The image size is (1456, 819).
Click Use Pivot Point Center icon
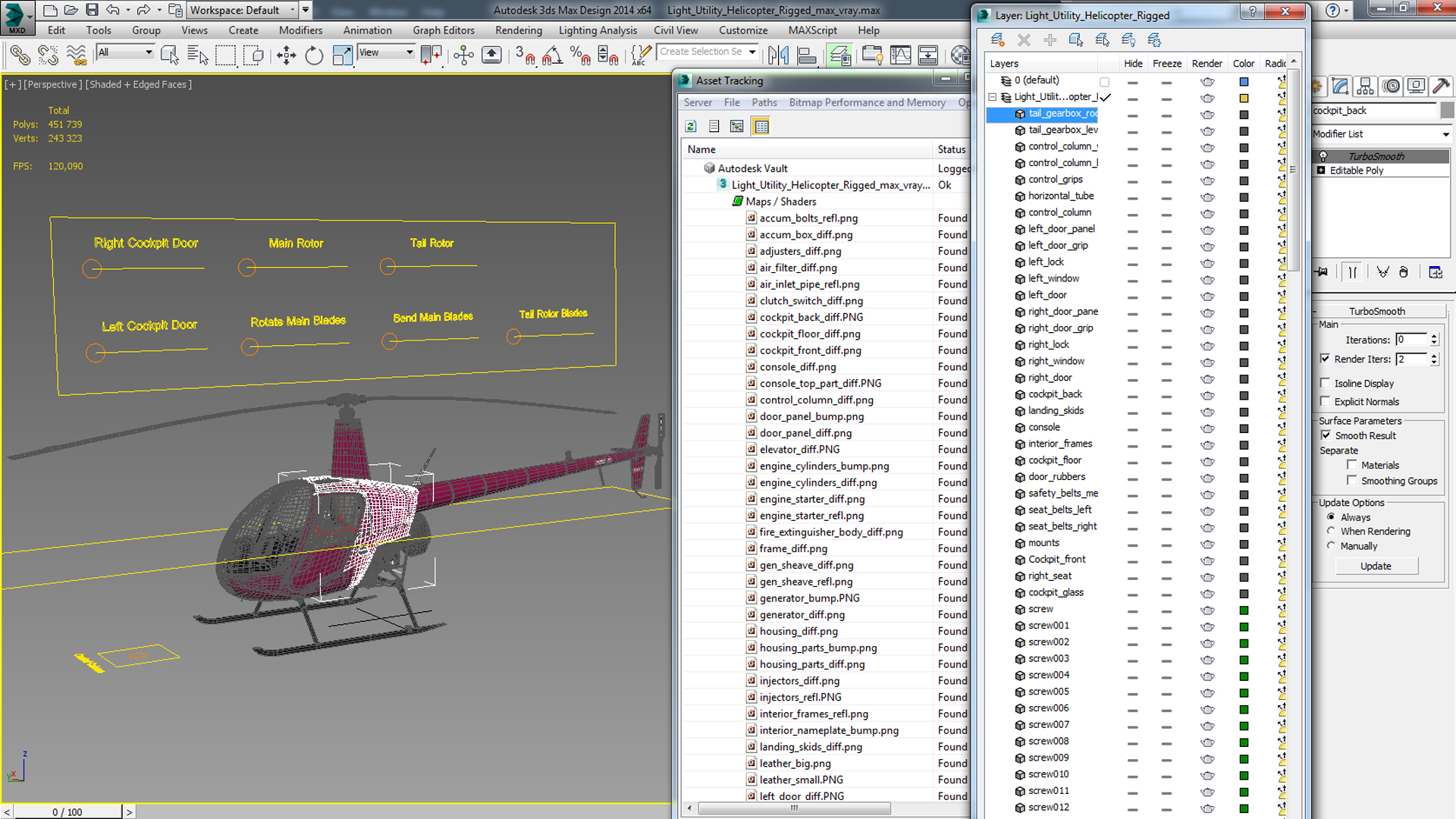click(431, 55)
